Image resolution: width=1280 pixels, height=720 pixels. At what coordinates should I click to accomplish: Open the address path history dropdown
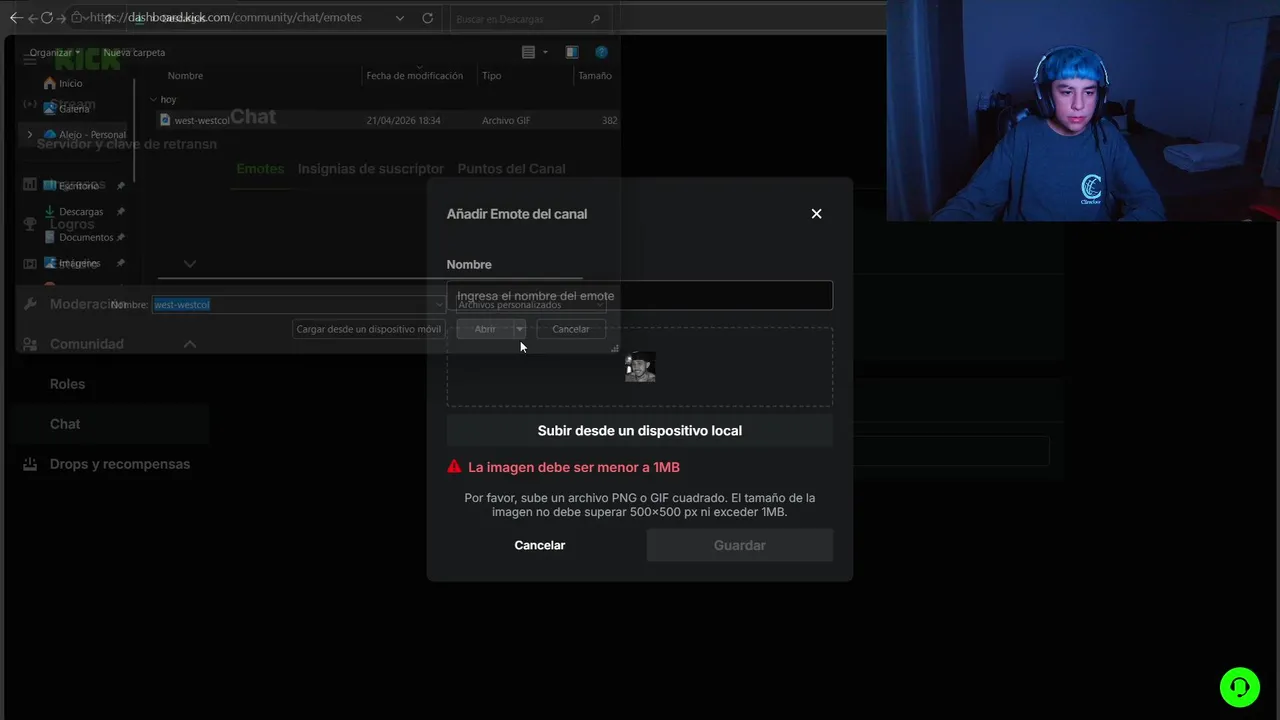pos(400,18)
